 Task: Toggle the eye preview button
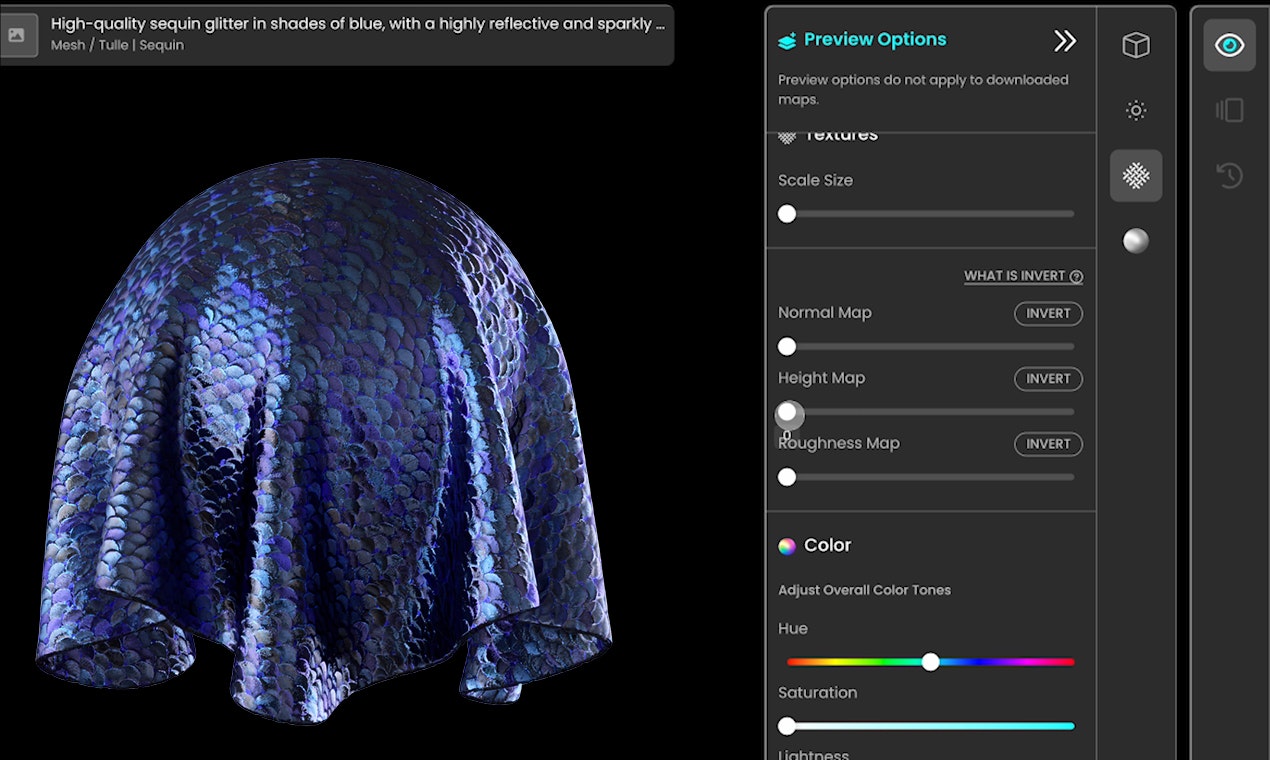pos(1229,45)
